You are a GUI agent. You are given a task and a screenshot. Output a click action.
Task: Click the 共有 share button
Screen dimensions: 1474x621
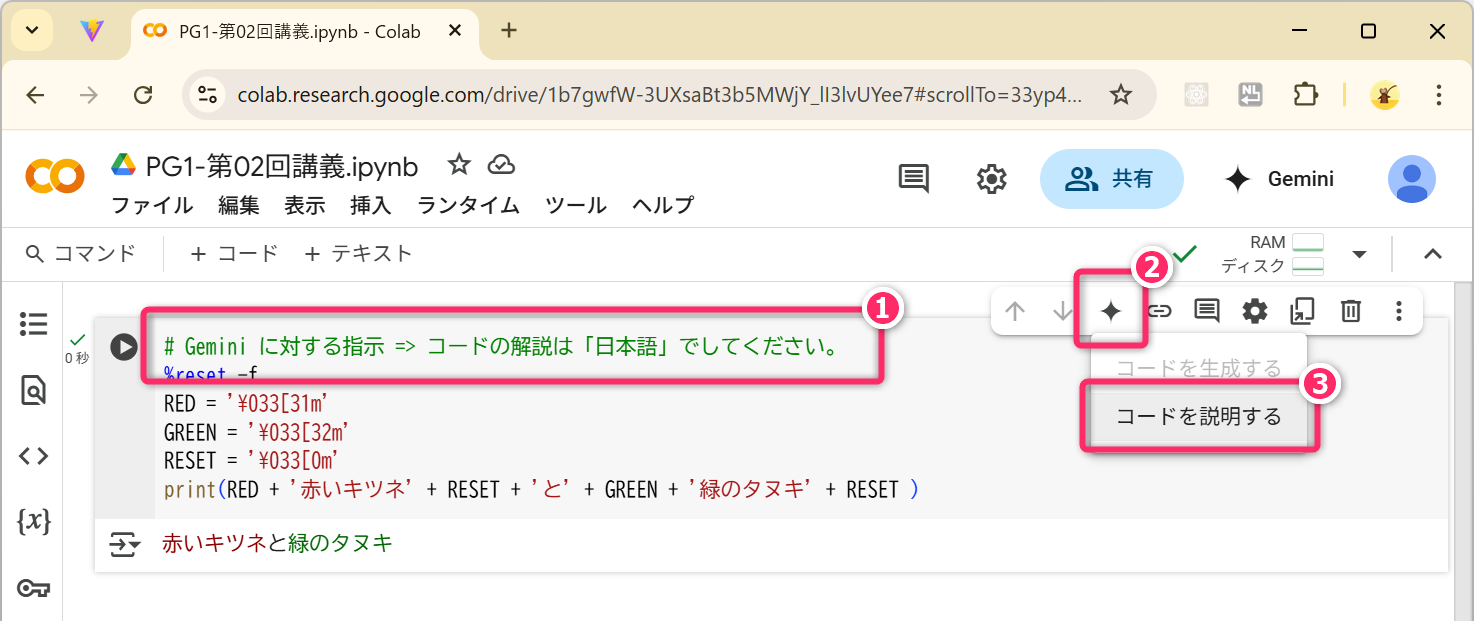1111,179
